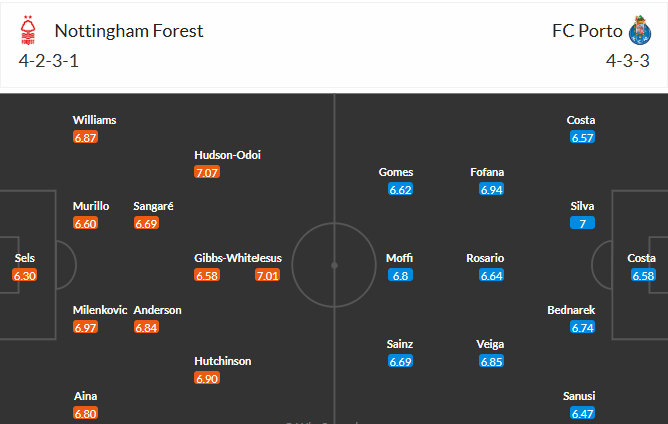Click player Murillo's name

pos(91,206)
